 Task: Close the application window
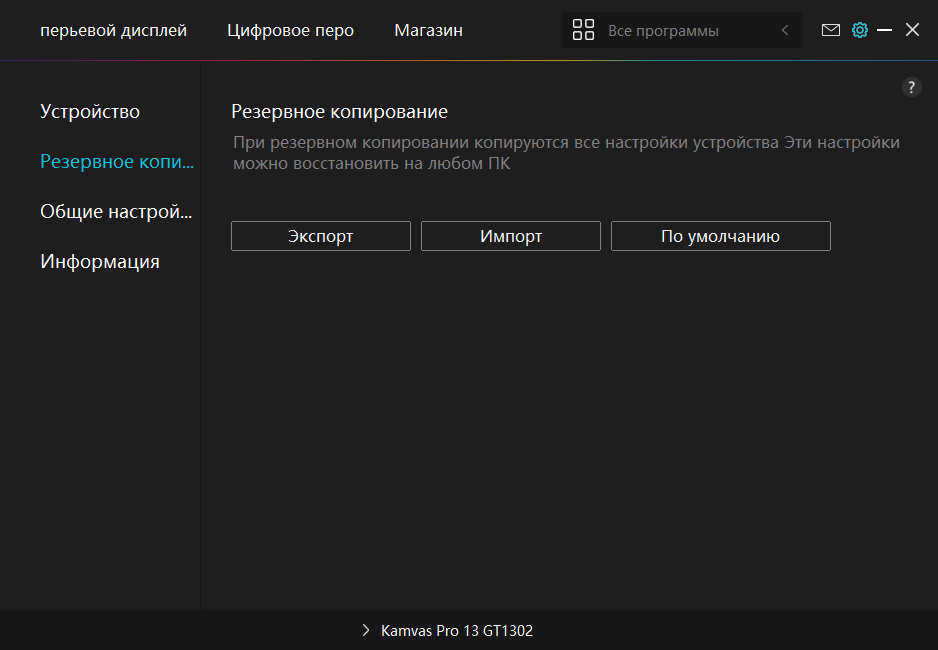pyautogui.click(x=912, y=30)
